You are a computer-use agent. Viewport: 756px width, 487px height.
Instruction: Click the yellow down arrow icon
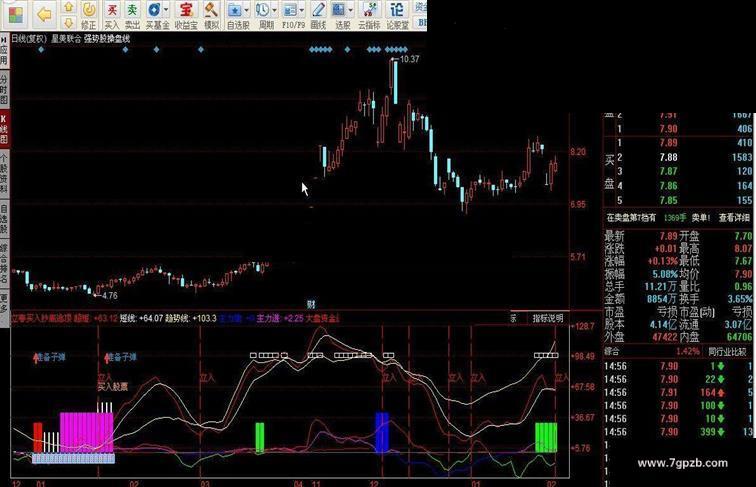click(x=68, y=22)
